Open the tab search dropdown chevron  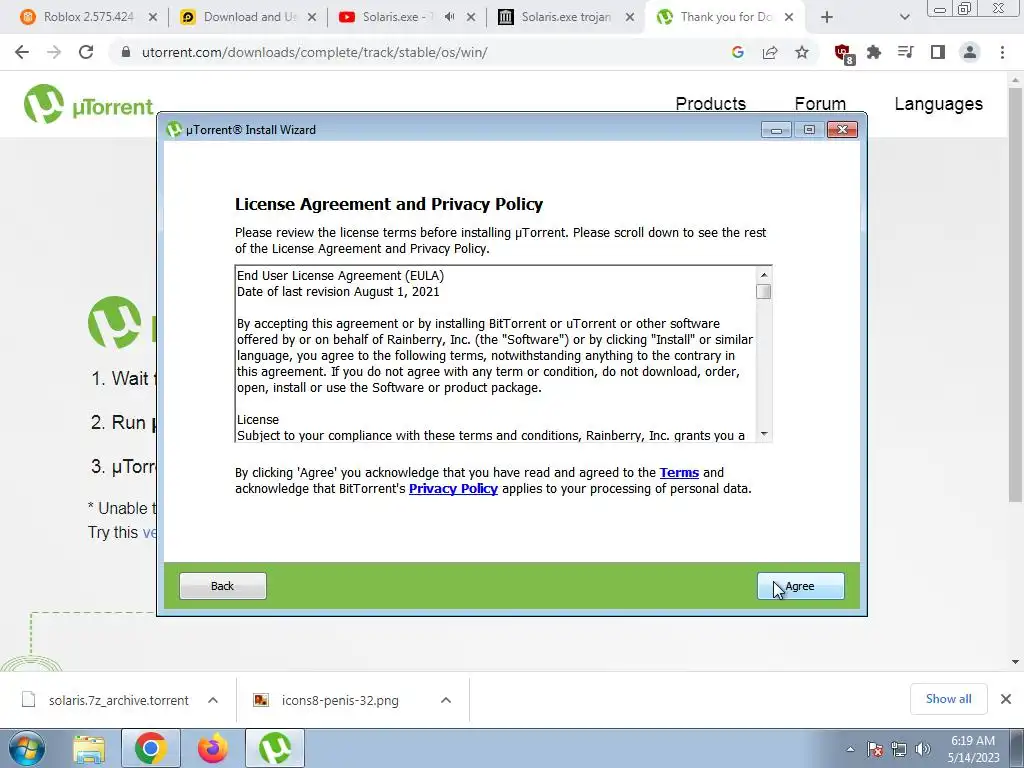pos(904,17)
